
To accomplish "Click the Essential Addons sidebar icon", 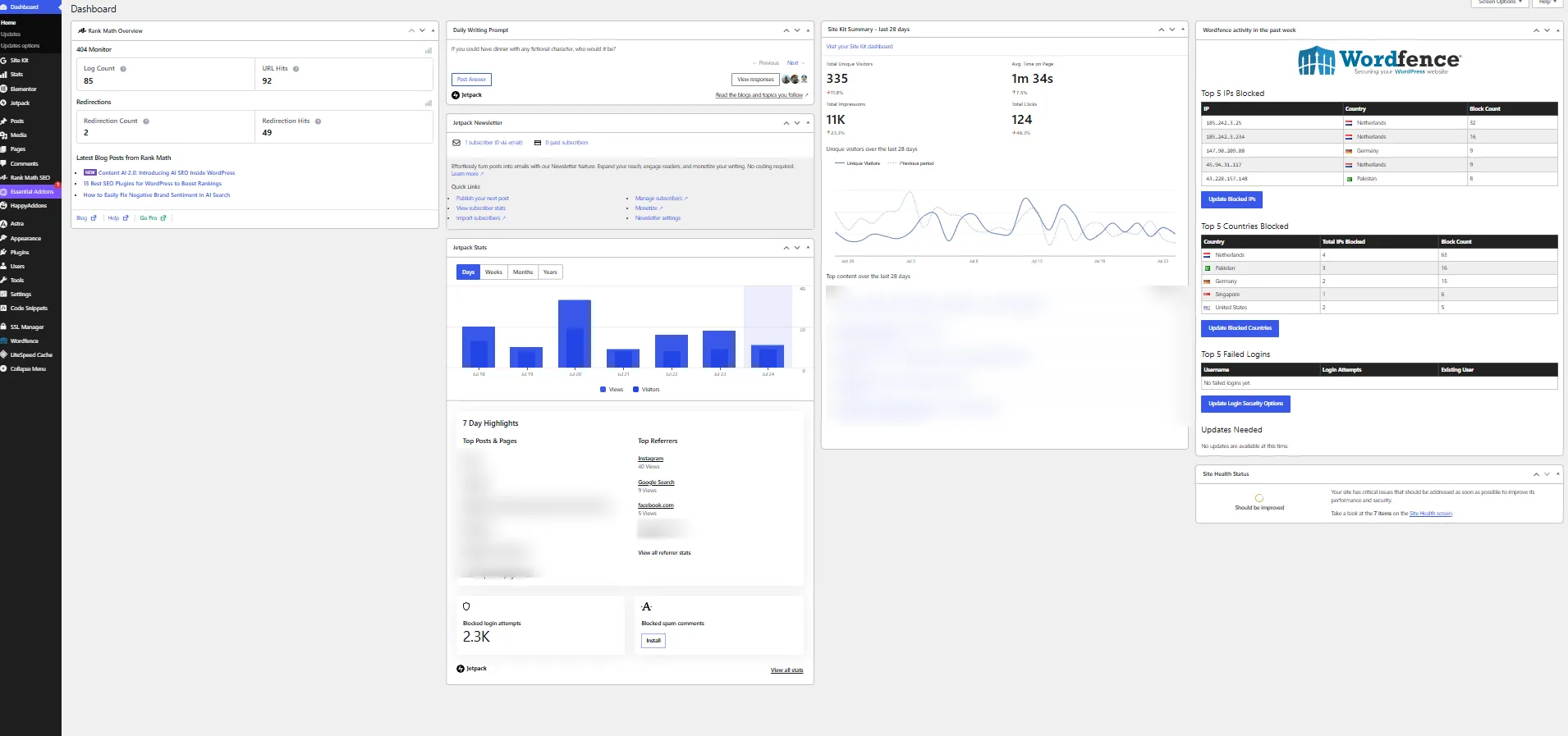I will [4, 191].
